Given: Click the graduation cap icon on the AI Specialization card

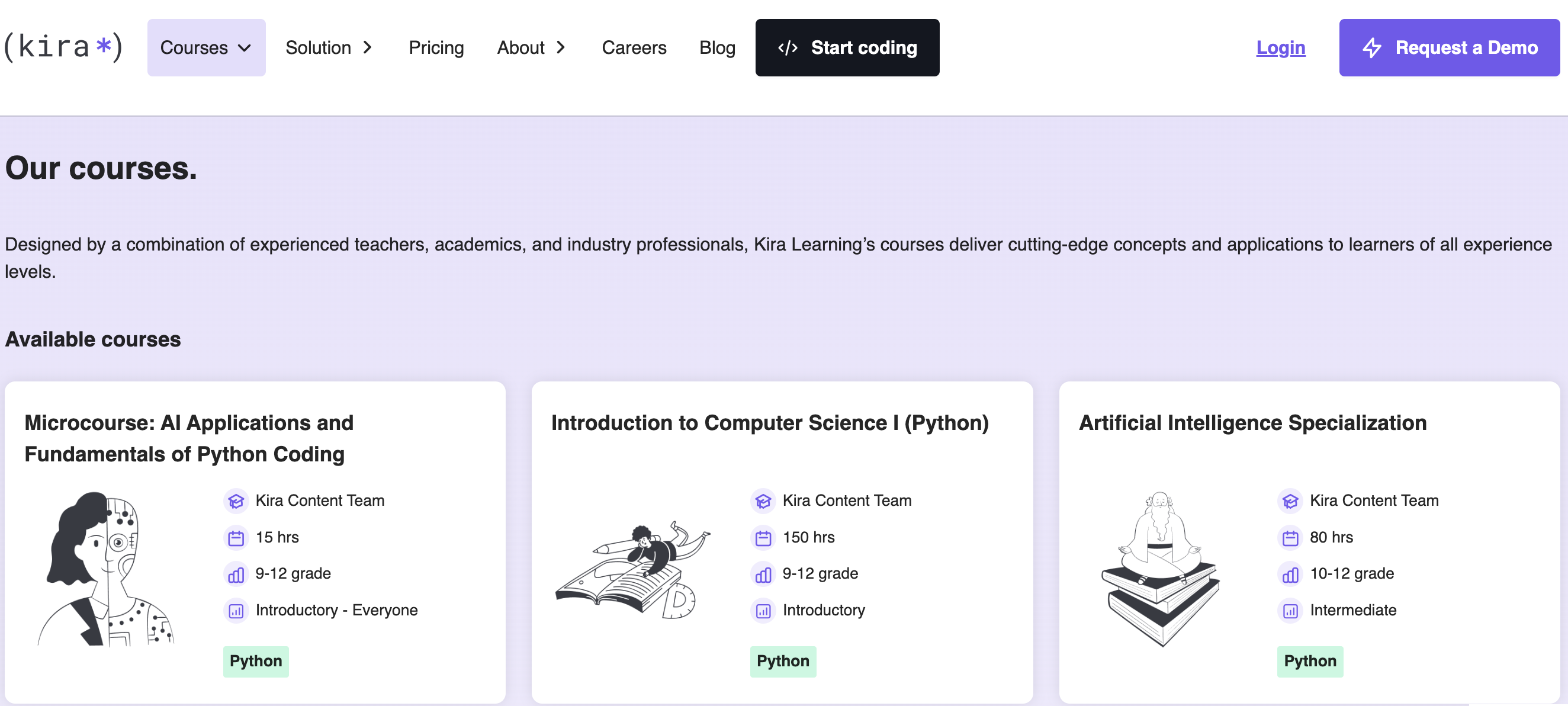Looking at the screenshot, I should (1289, 501).
